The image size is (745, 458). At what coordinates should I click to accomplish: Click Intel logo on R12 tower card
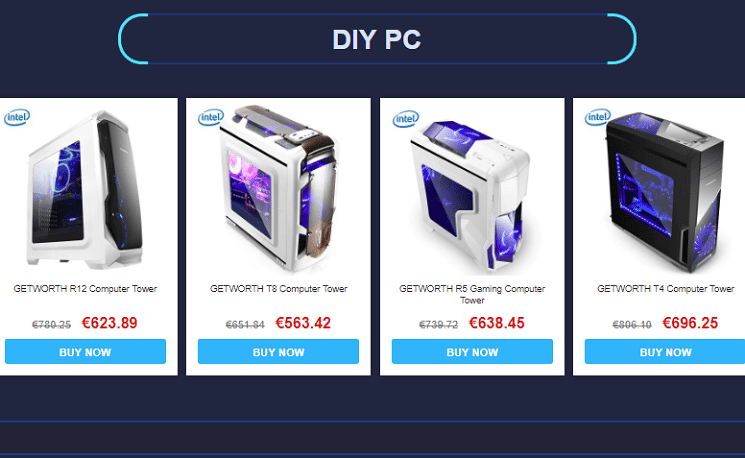17,117
